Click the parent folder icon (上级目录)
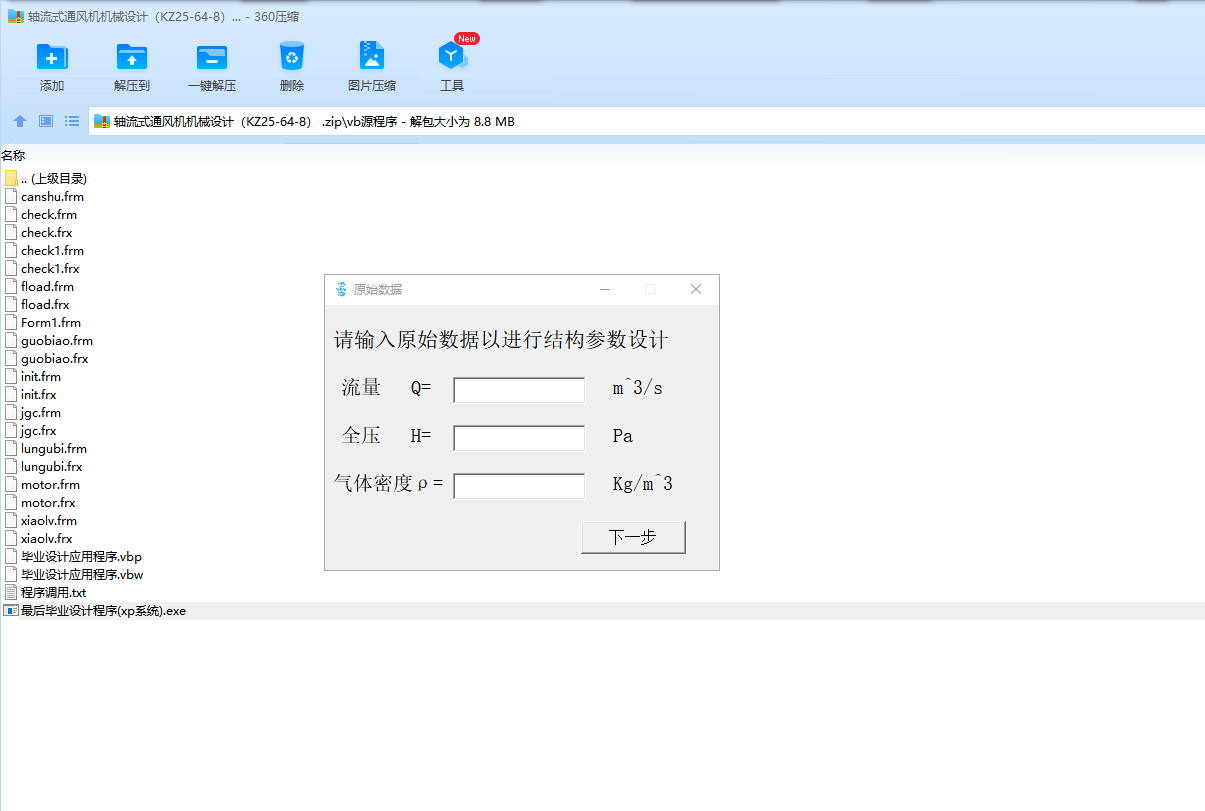Viewport: 1205px width, 811px height. tap(11, 178)
